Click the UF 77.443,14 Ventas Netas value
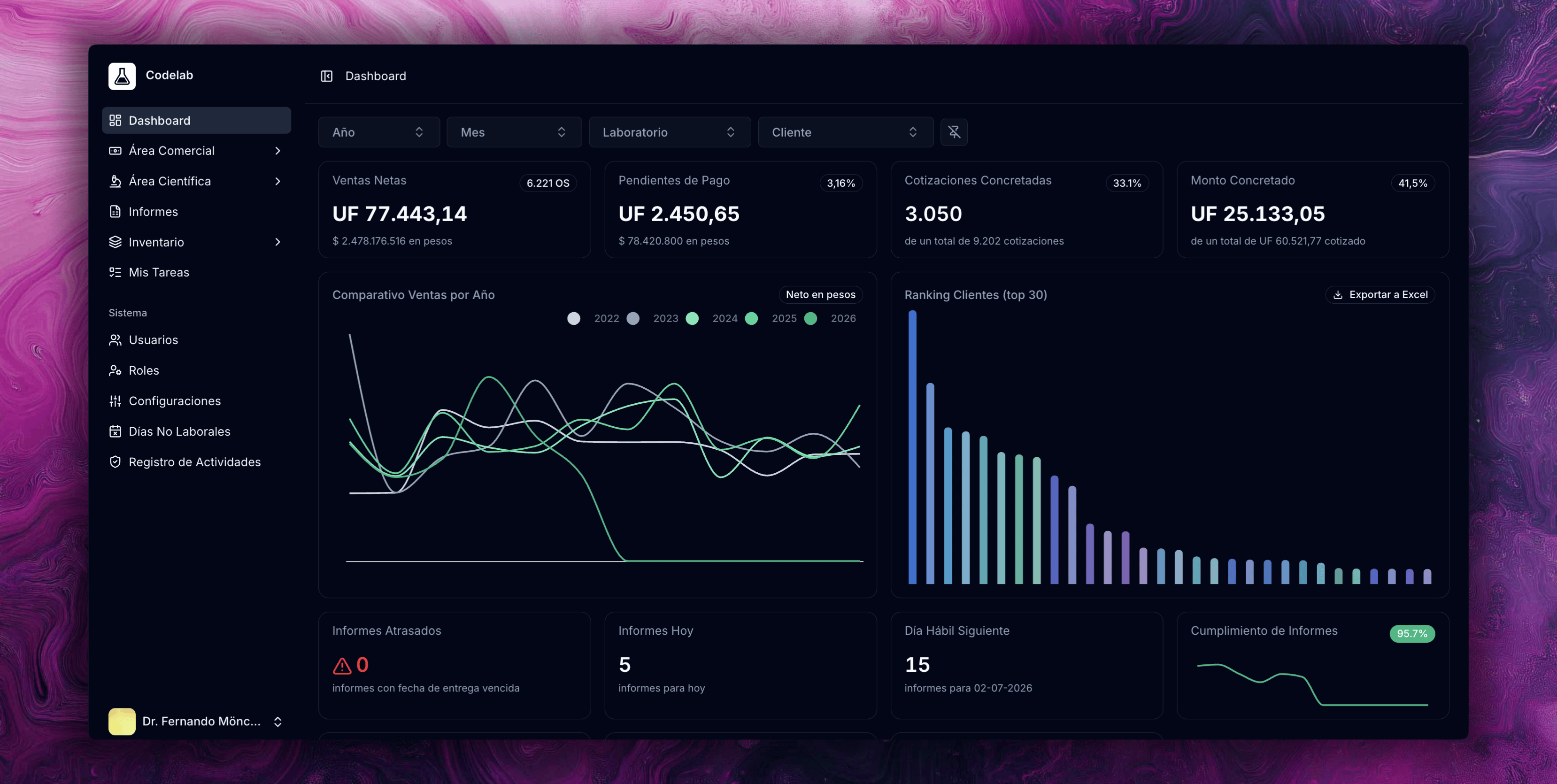Viewport: 1557px width, 784px height. (400, 214)
